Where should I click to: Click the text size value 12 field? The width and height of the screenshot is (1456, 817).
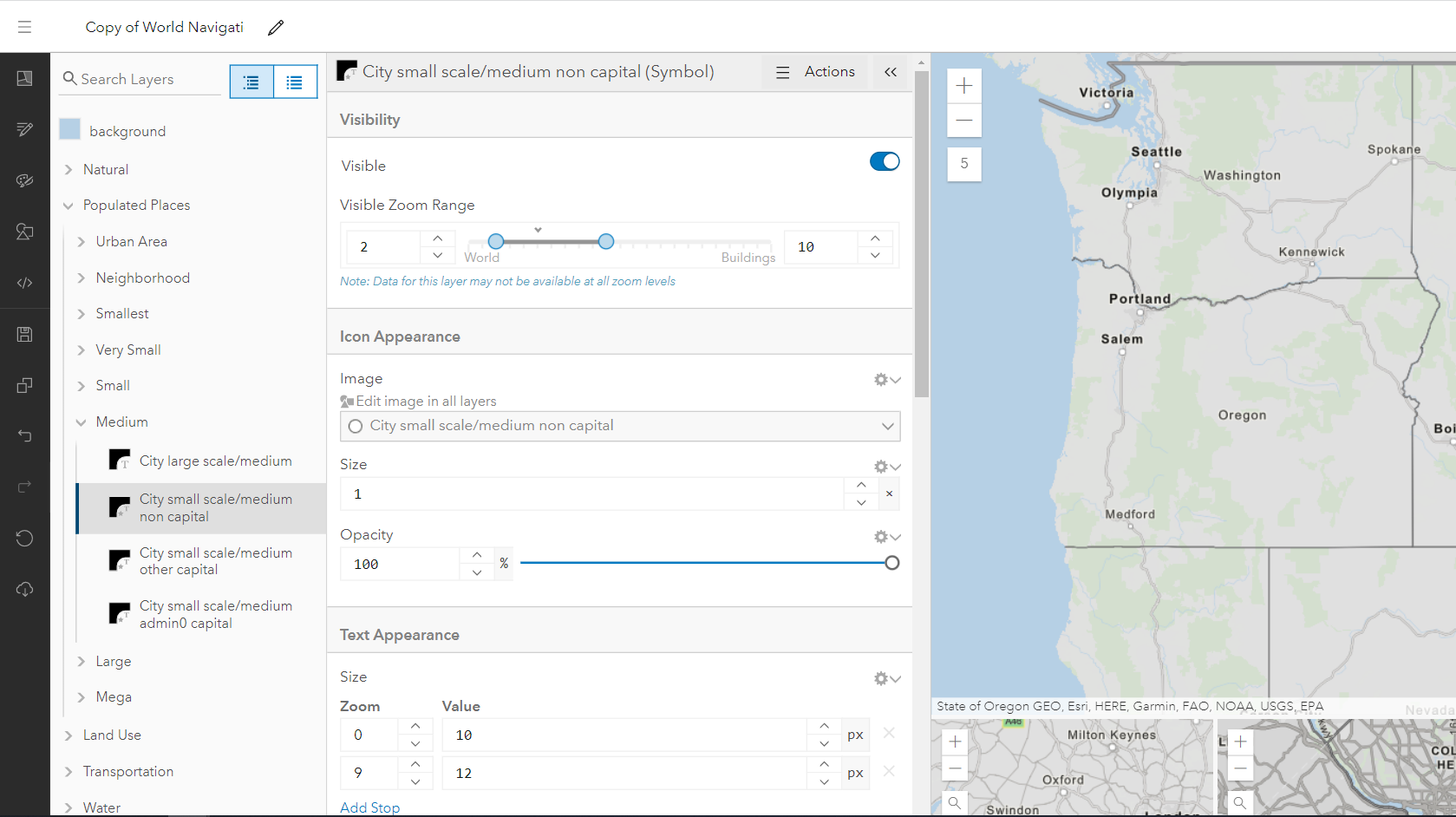[x=624, y=773]
